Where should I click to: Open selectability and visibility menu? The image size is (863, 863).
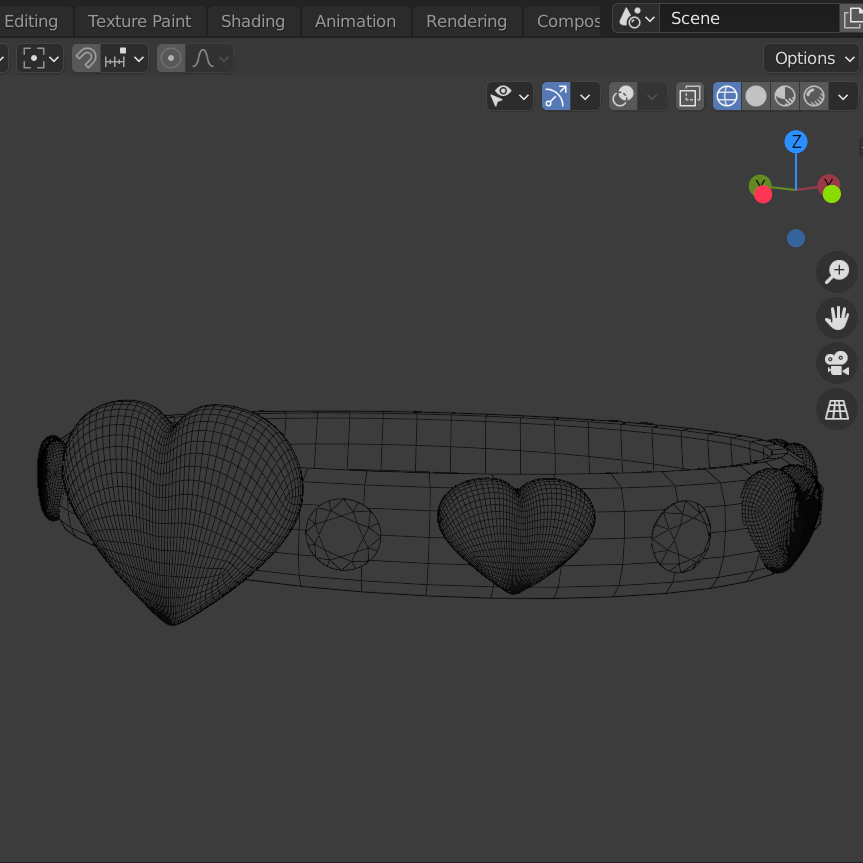(510, 96)
